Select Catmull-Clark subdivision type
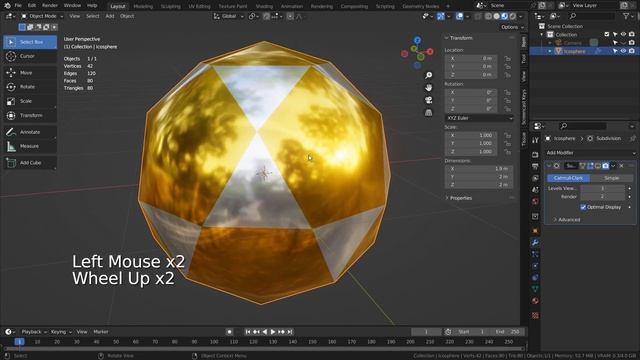The width and height of the screenshot is (640, 360). pos(569,178)
